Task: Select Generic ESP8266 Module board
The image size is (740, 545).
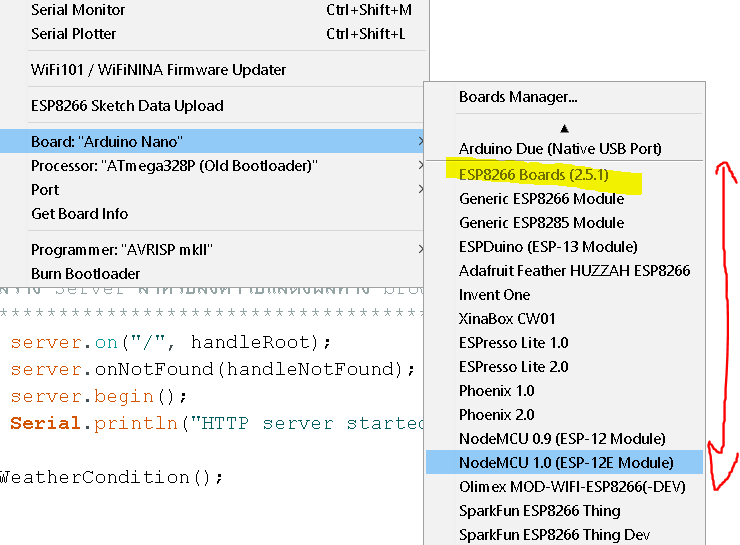Action: (564, 199)
